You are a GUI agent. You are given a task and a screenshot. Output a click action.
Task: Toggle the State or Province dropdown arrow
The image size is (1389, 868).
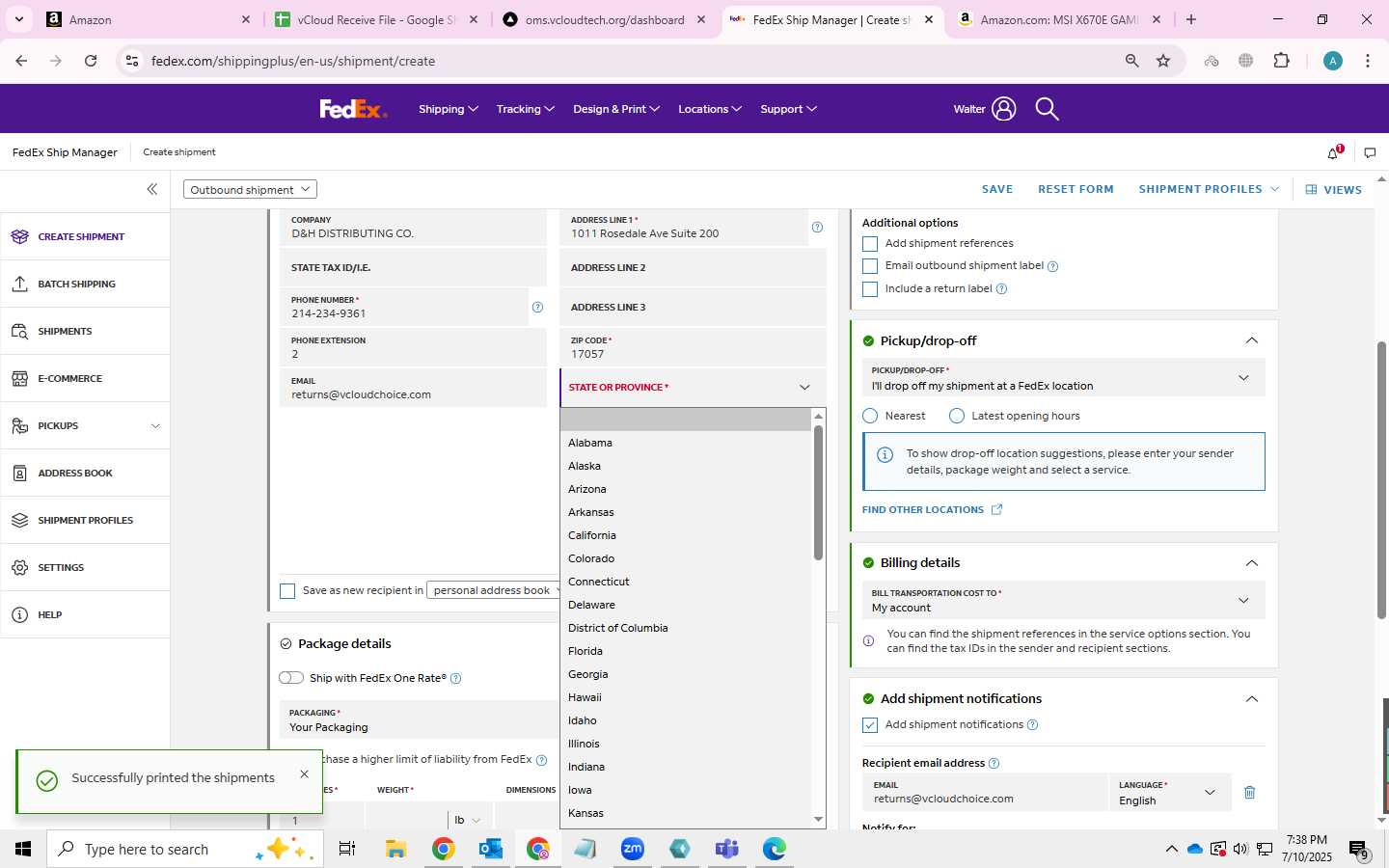pyautogui.click(x=804, y=388)
